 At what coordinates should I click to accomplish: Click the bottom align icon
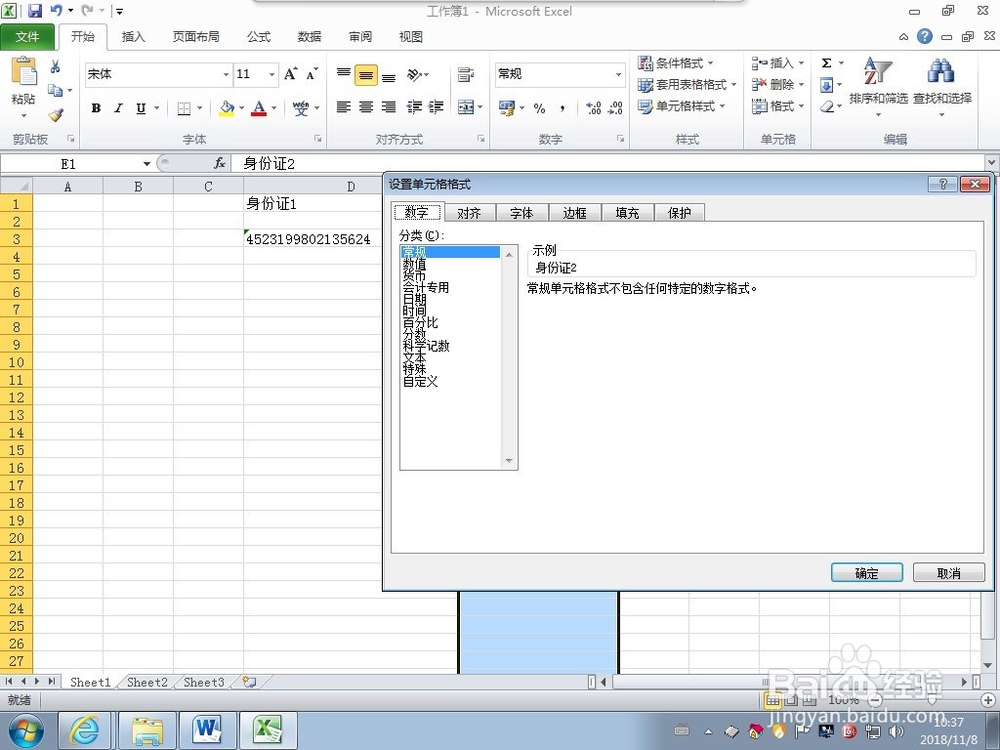coord(388,75)
